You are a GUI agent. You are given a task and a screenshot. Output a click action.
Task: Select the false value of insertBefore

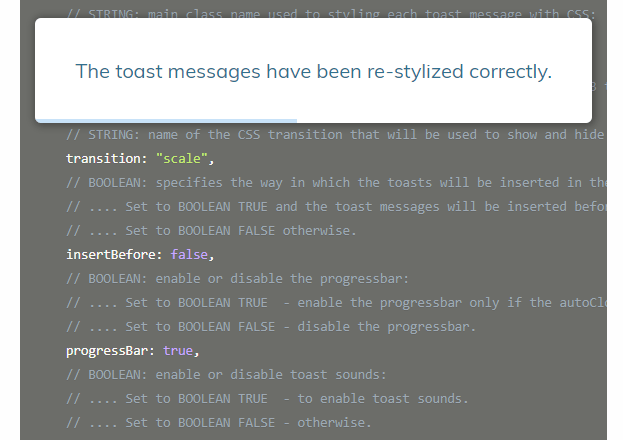pyautogui.click(x=188, y=254)
